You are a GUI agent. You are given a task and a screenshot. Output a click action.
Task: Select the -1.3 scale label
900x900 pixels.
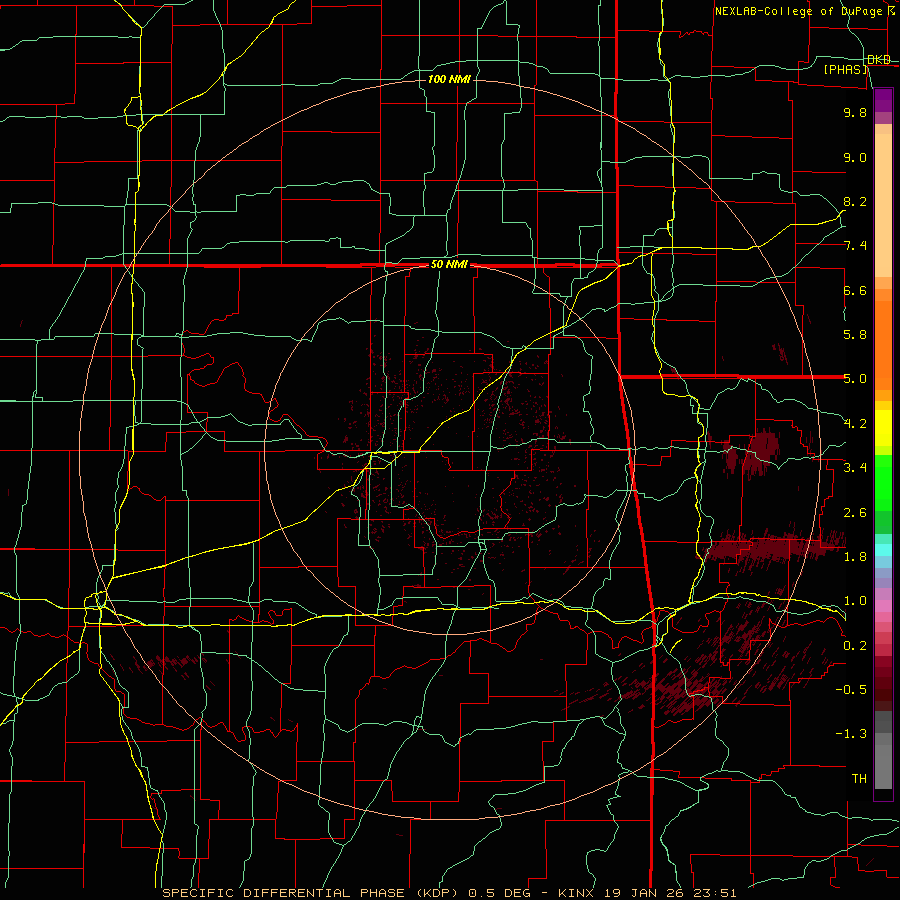tap(851, 734)
